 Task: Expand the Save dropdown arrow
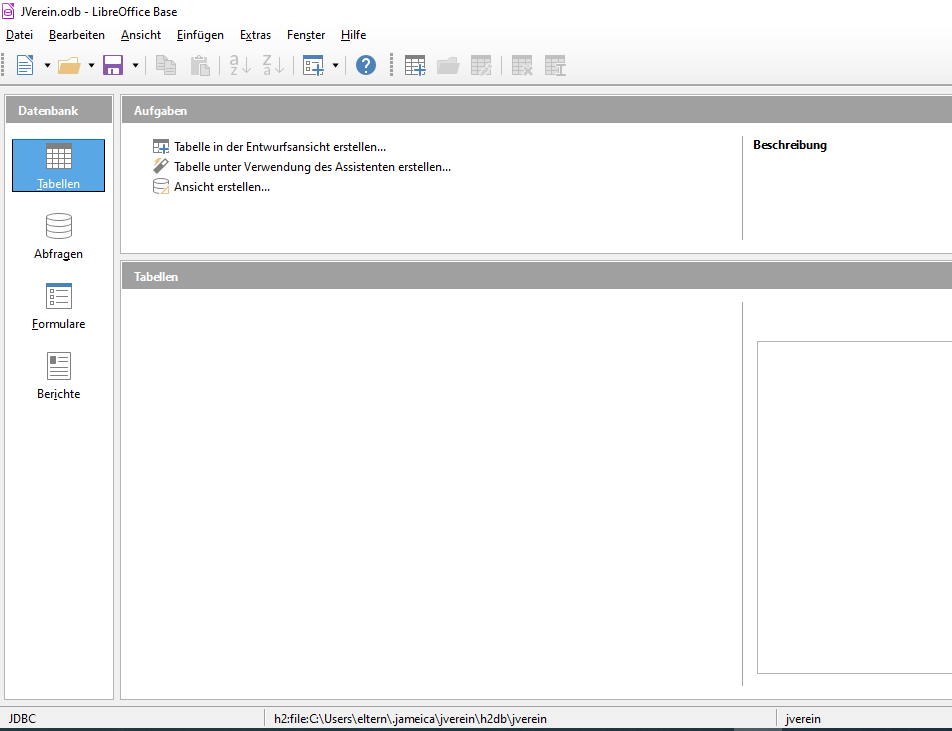pos(135,66)
